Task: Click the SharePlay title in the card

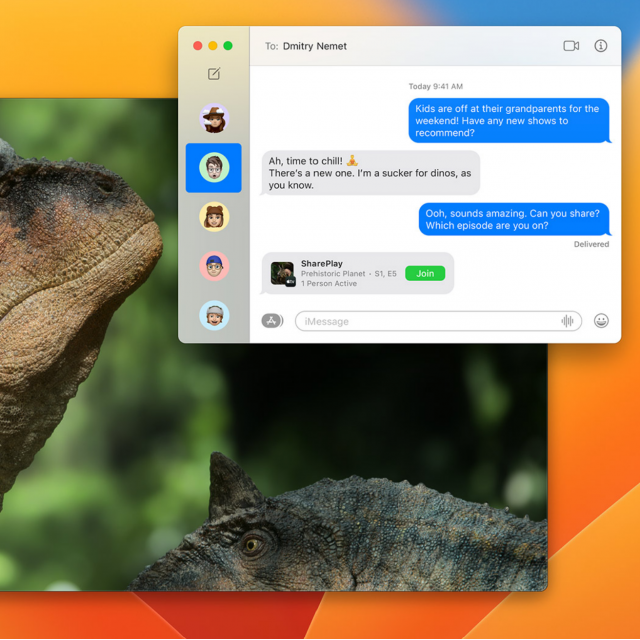Action: (322, 264)
